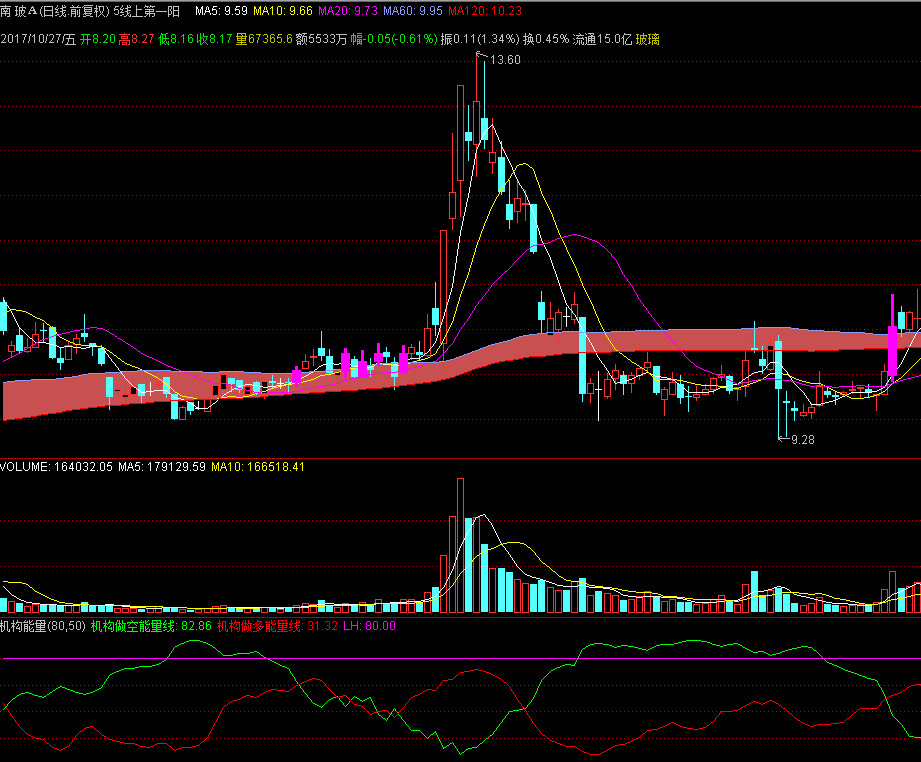Click the tallest red volume bar
Viewport: 921px width, 762px height.
click(460, 546)
